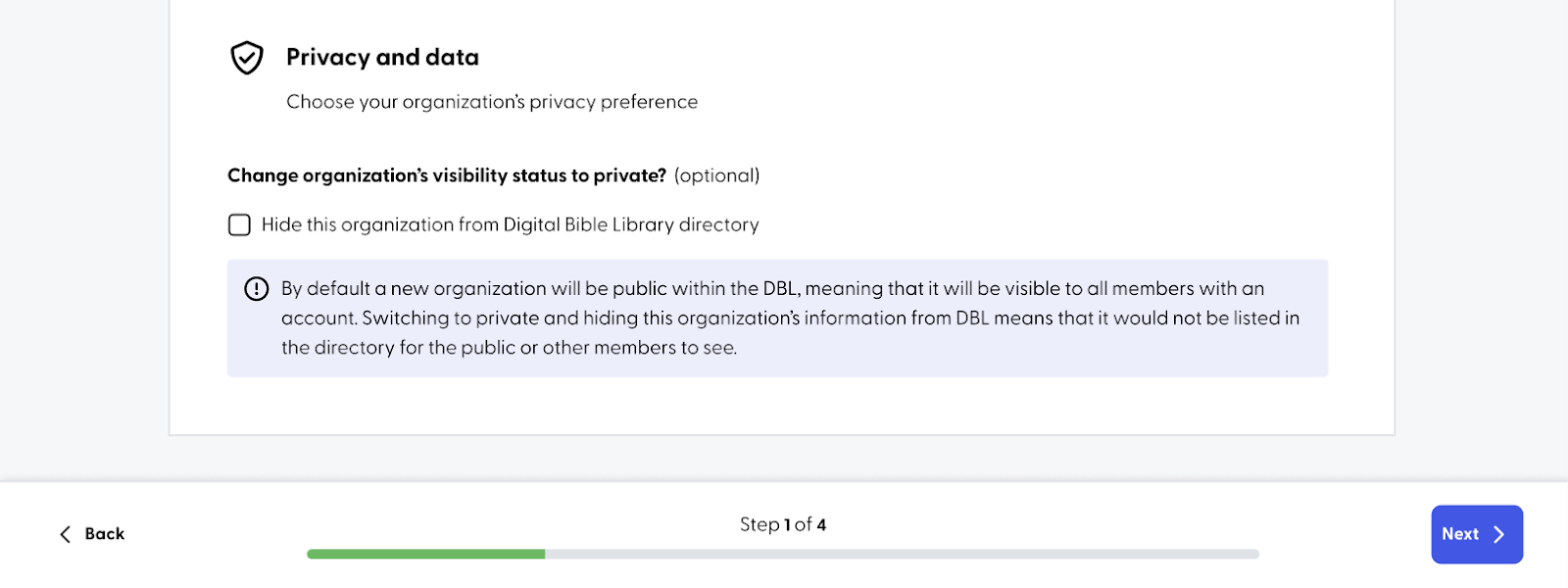Select the 'Hide this organization from Digital Bible Library directory' label
Image resolution: width=1568 pixels, height=588 pixels.
point(511,225)
